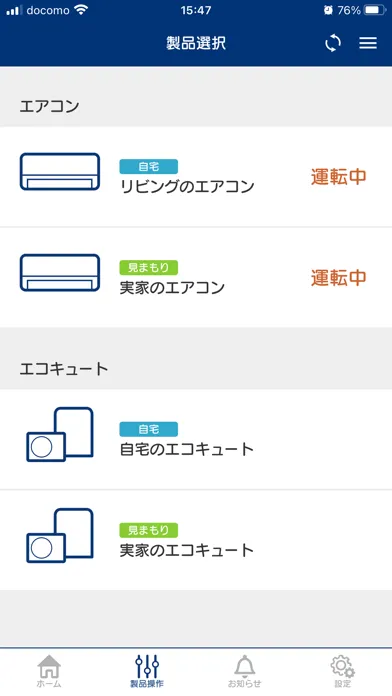Tap the EcoCute unit icon for 自宅のエコキュート
The height and width of the screenshot is (696, 392).
[x=60, y=434]
